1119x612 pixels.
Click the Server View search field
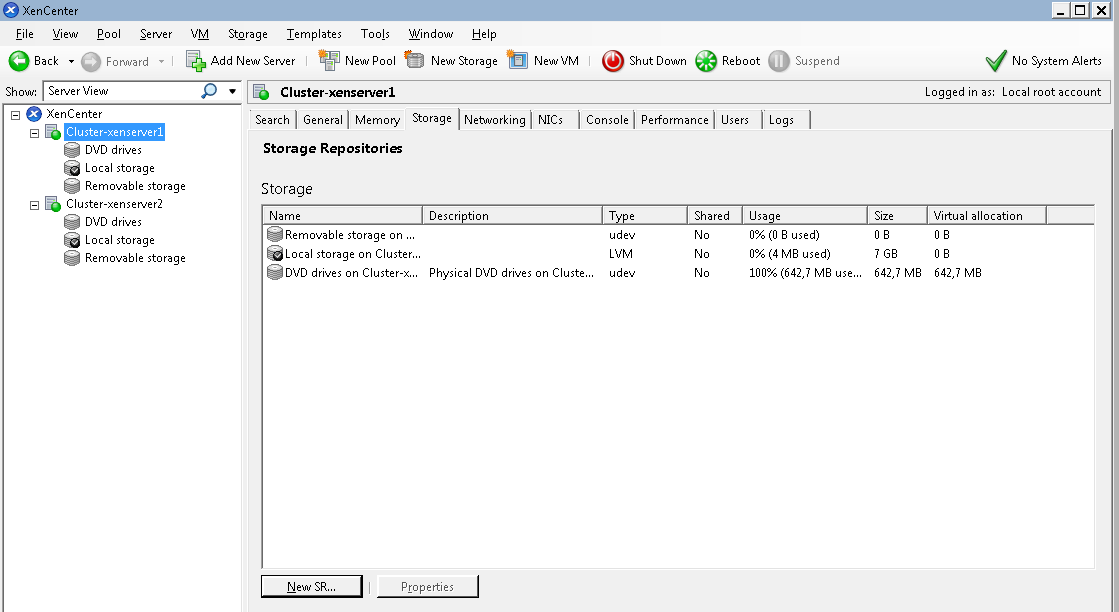(122, 91)
